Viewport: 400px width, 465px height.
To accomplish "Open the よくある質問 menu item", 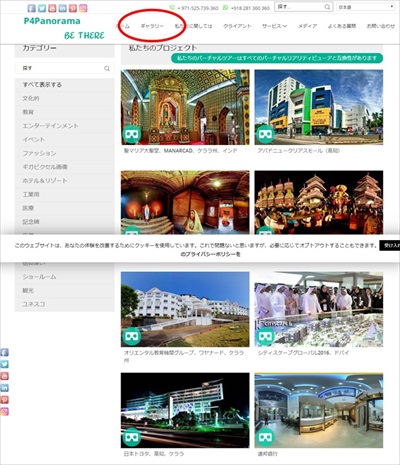I will click(342, 26).
